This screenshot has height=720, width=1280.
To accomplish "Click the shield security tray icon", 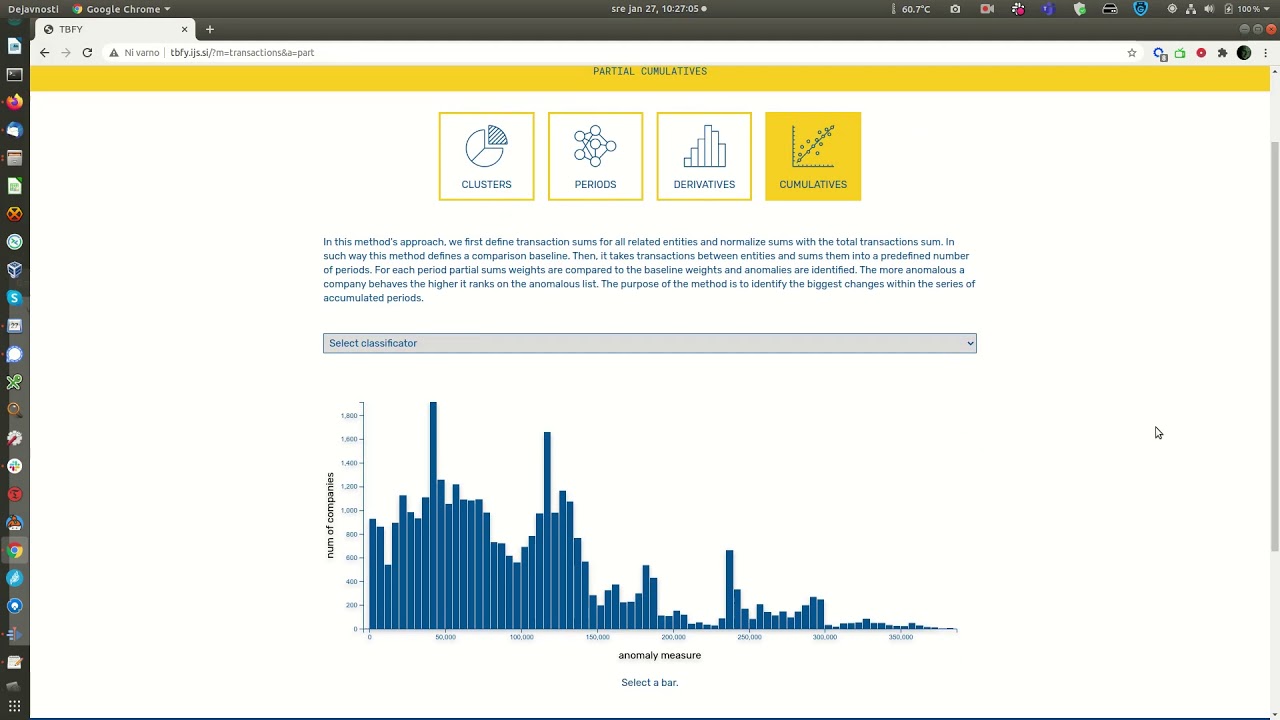I will click(x=1080, y=9).
